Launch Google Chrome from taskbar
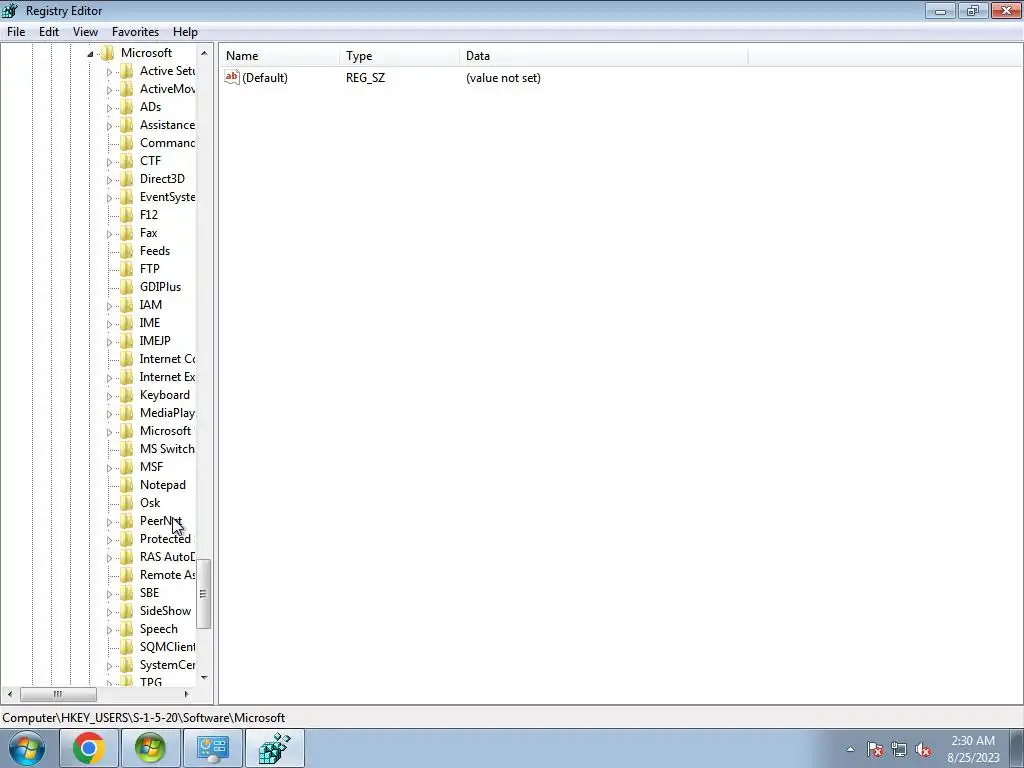1024x768 pixels. (x=89, y=748)
